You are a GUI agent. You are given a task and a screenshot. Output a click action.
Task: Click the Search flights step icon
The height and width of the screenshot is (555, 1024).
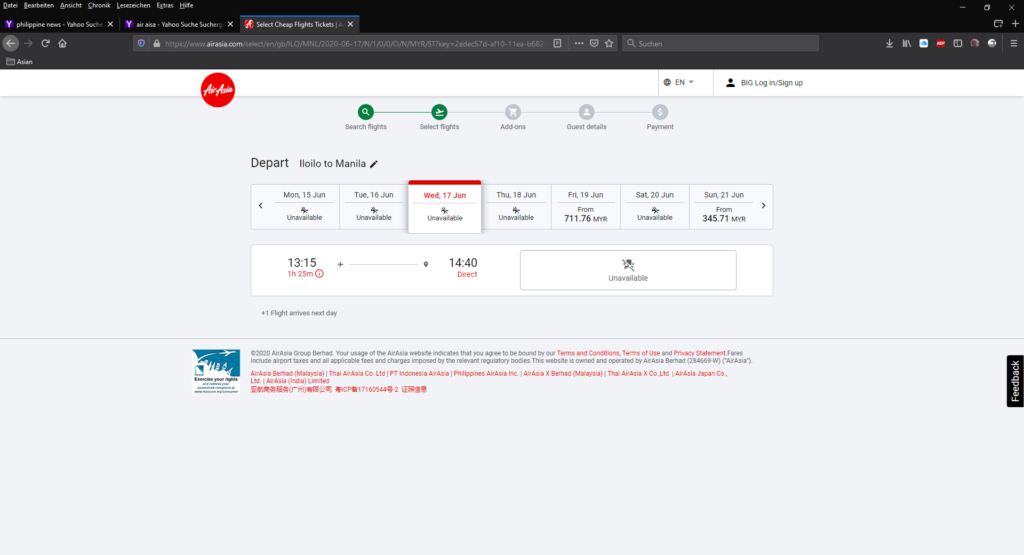pyautogui.click(x=366, y=112)
